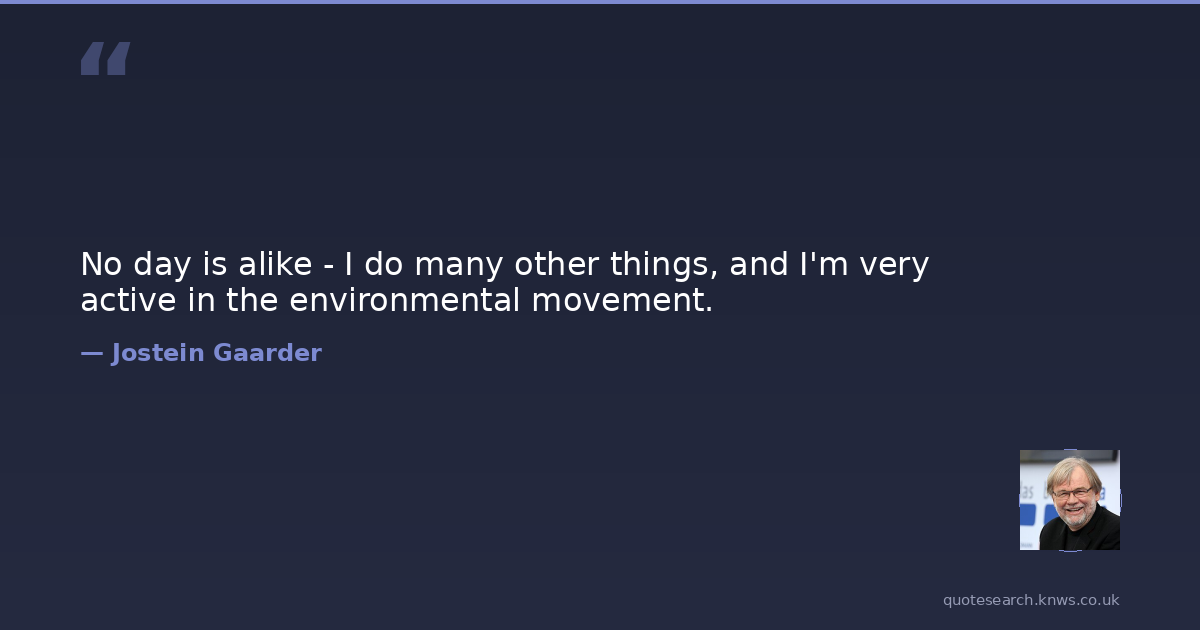The image size is (1200, 630).
Task: Click Jostein Gaarder's portrait photo
Action: 1069,500
